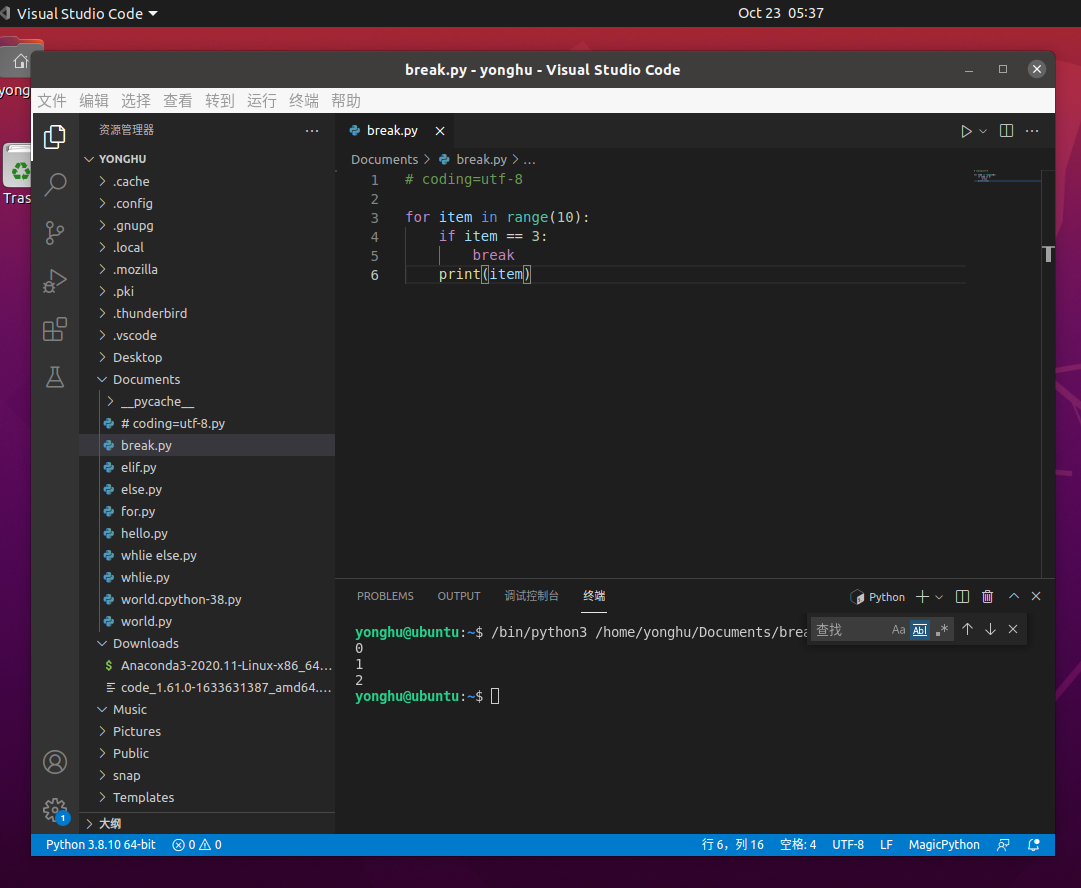Open world.py in the explorer
The height and width of the screenshot is (888, 1081).
click(x=207, y=622)
